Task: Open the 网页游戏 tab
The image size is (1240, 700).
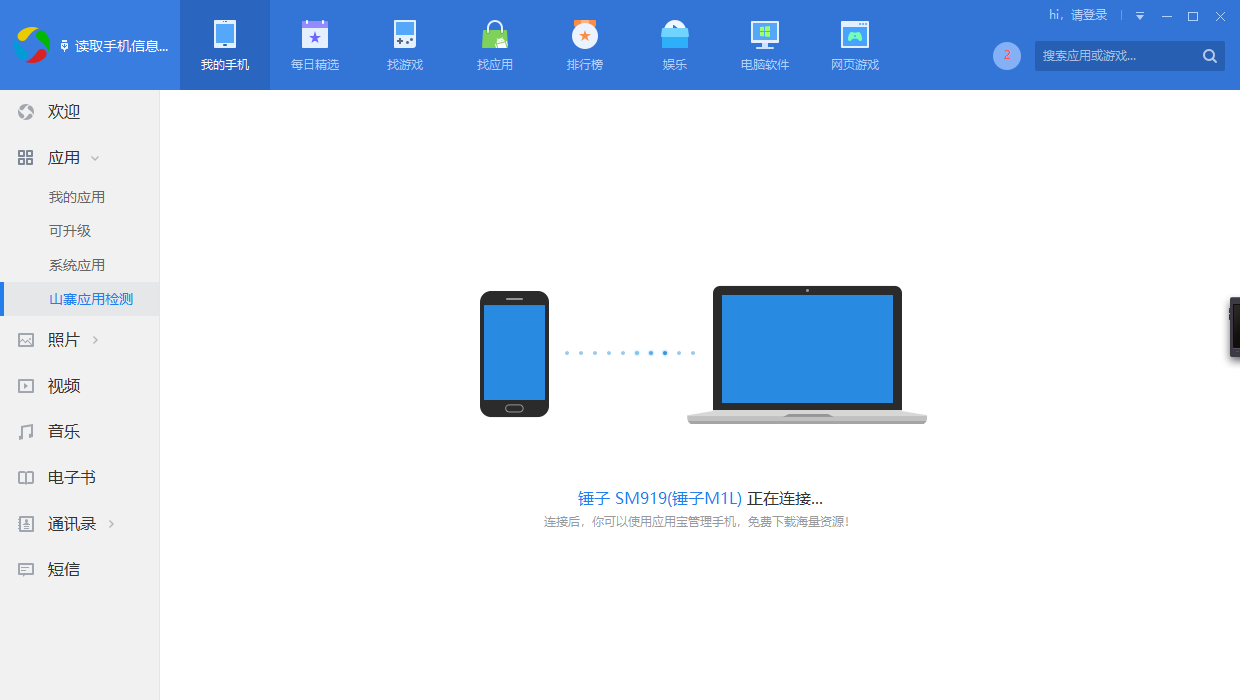Action: (x=855, y=45)
